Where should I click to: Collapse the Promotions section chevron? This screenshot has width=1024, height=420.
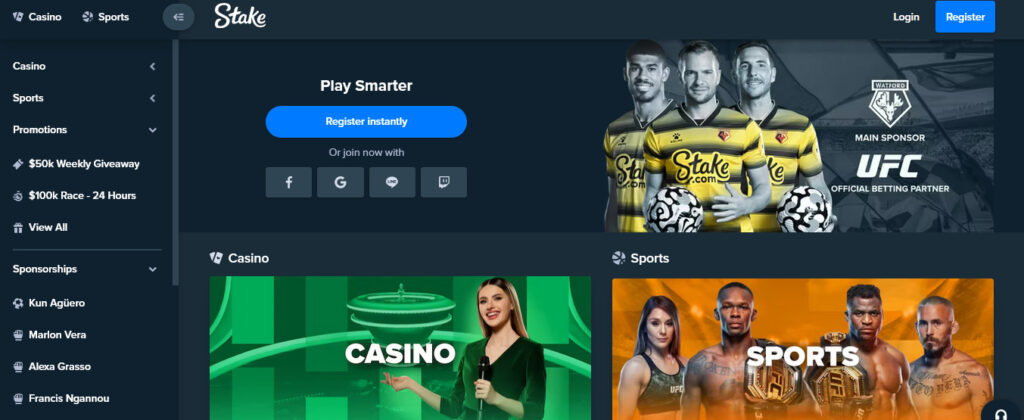pos(152,130)
